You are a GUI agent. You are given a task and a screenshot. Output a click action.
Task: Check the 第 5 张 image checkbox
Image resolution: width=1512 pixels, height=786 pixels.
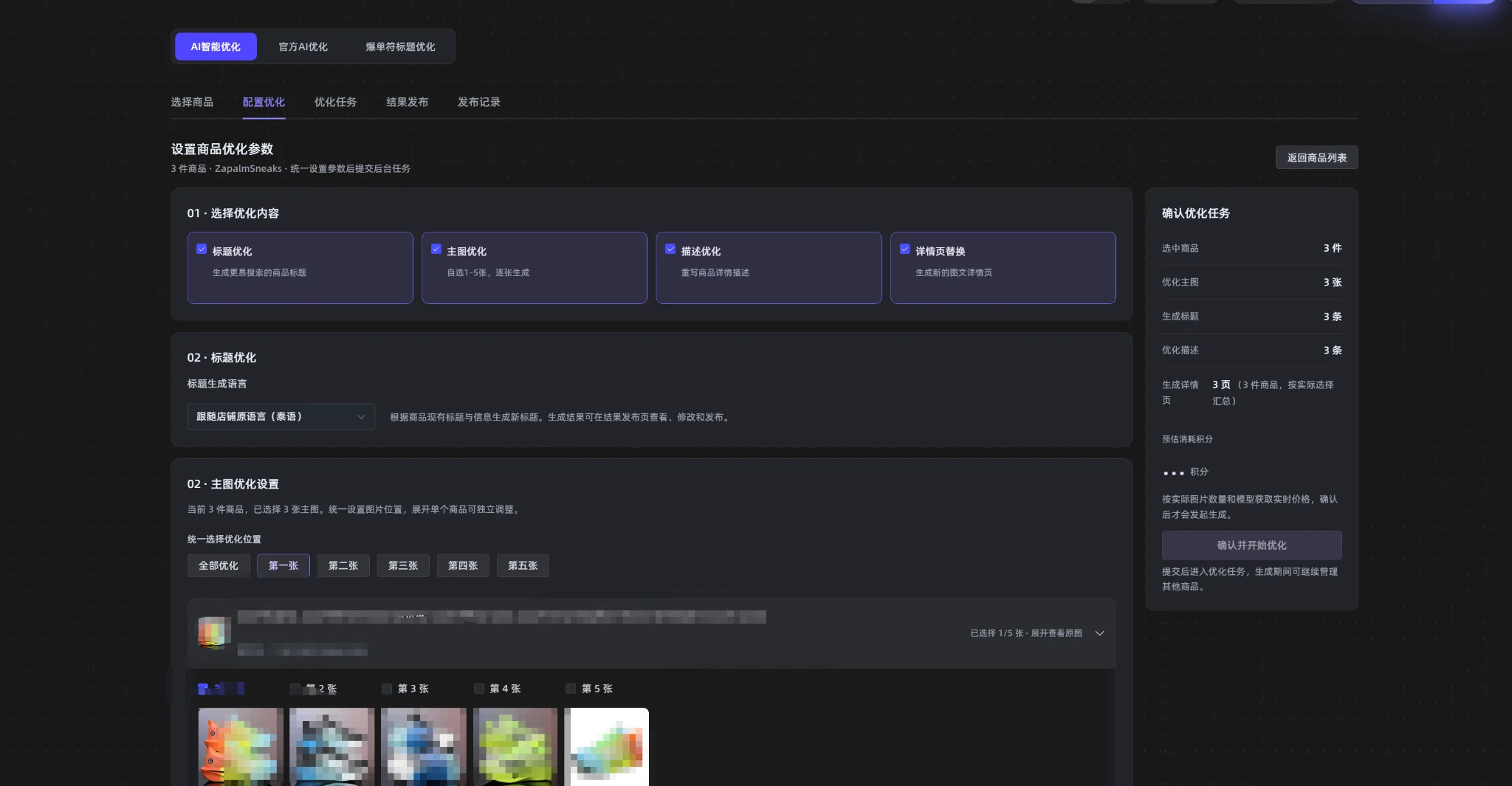[571, 689]
